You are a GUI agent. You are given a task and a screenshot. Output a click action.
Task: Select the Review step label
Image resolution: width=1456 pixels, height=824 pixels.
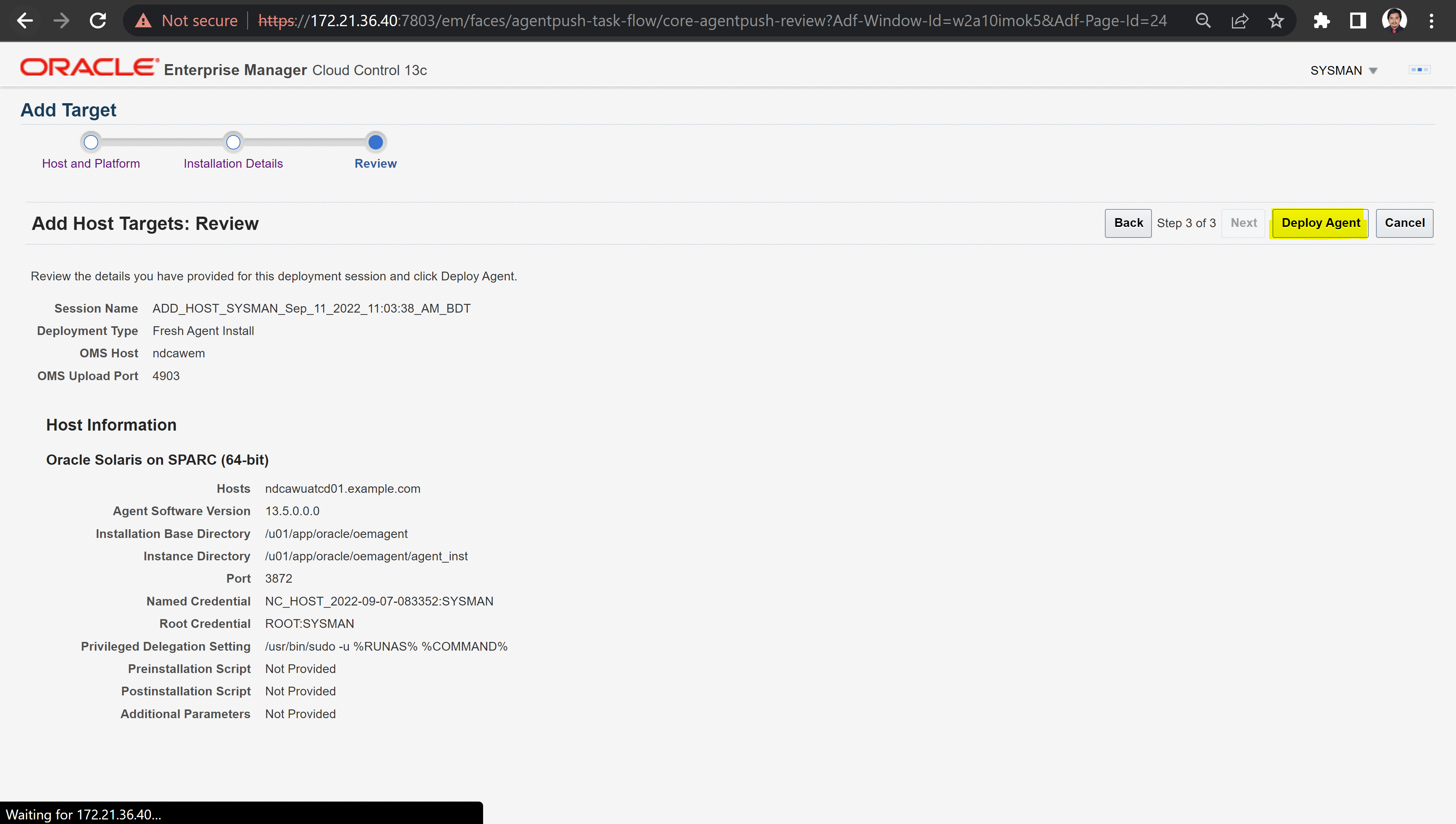375,164
